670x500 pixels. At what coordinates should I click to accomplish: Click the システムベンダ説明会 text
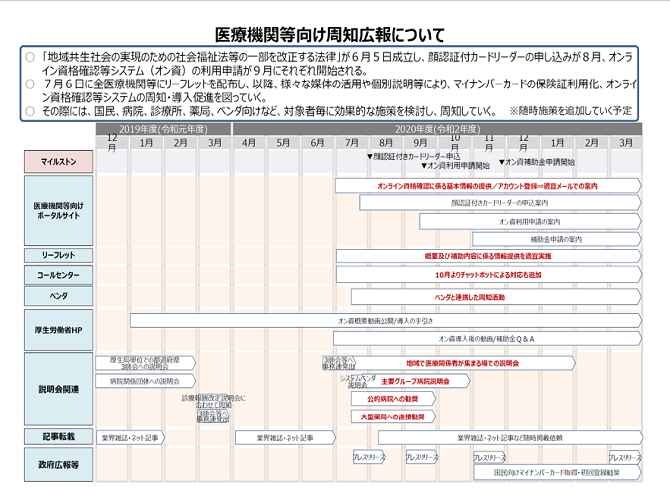point(358,381)
